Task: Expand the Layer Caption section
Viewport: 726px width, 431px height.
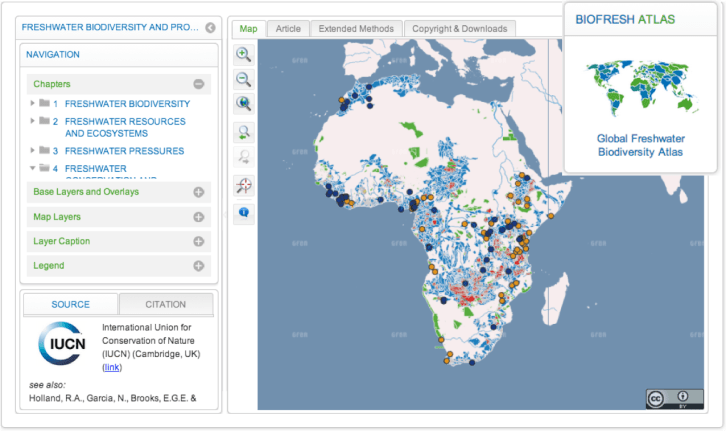Action: (199, 241)
